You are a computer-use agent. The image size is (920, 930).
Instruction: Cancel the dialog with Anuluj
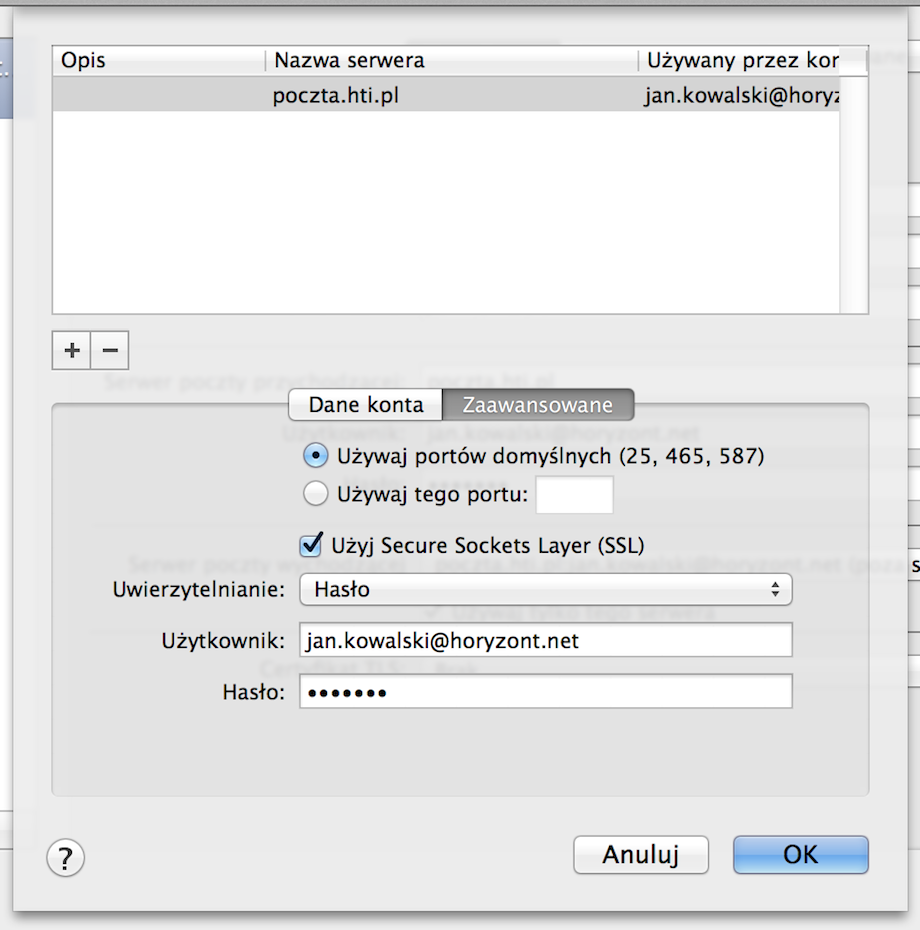(x=641, y=855)
